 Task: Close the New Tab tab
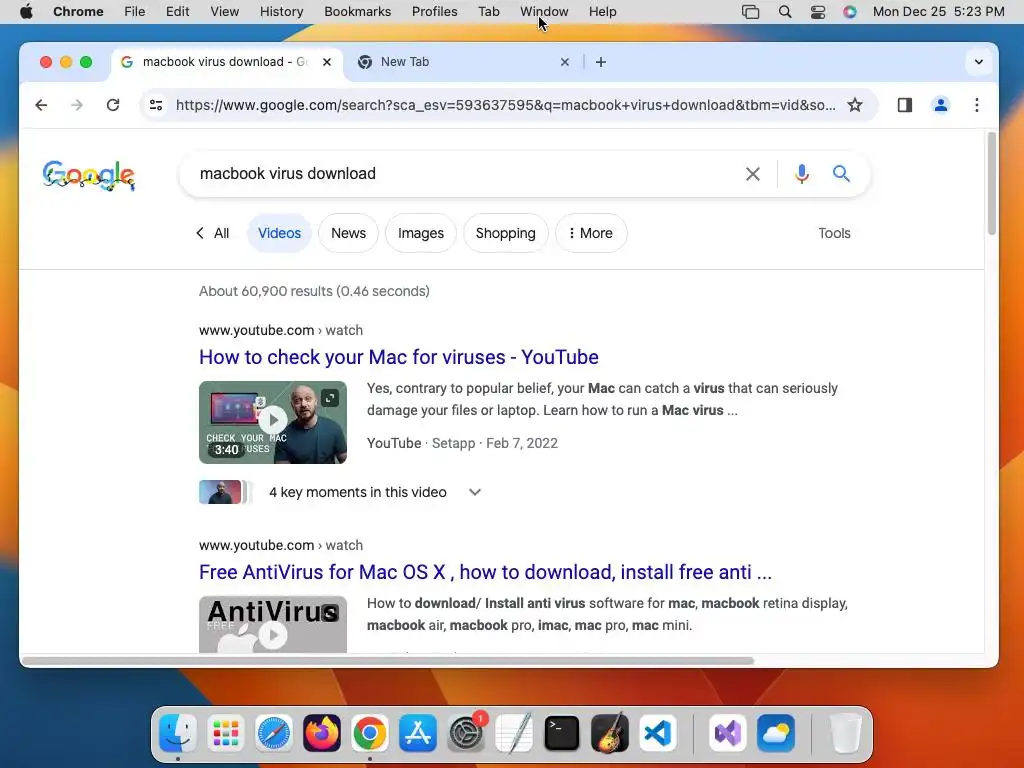click(x=565, y=62)
